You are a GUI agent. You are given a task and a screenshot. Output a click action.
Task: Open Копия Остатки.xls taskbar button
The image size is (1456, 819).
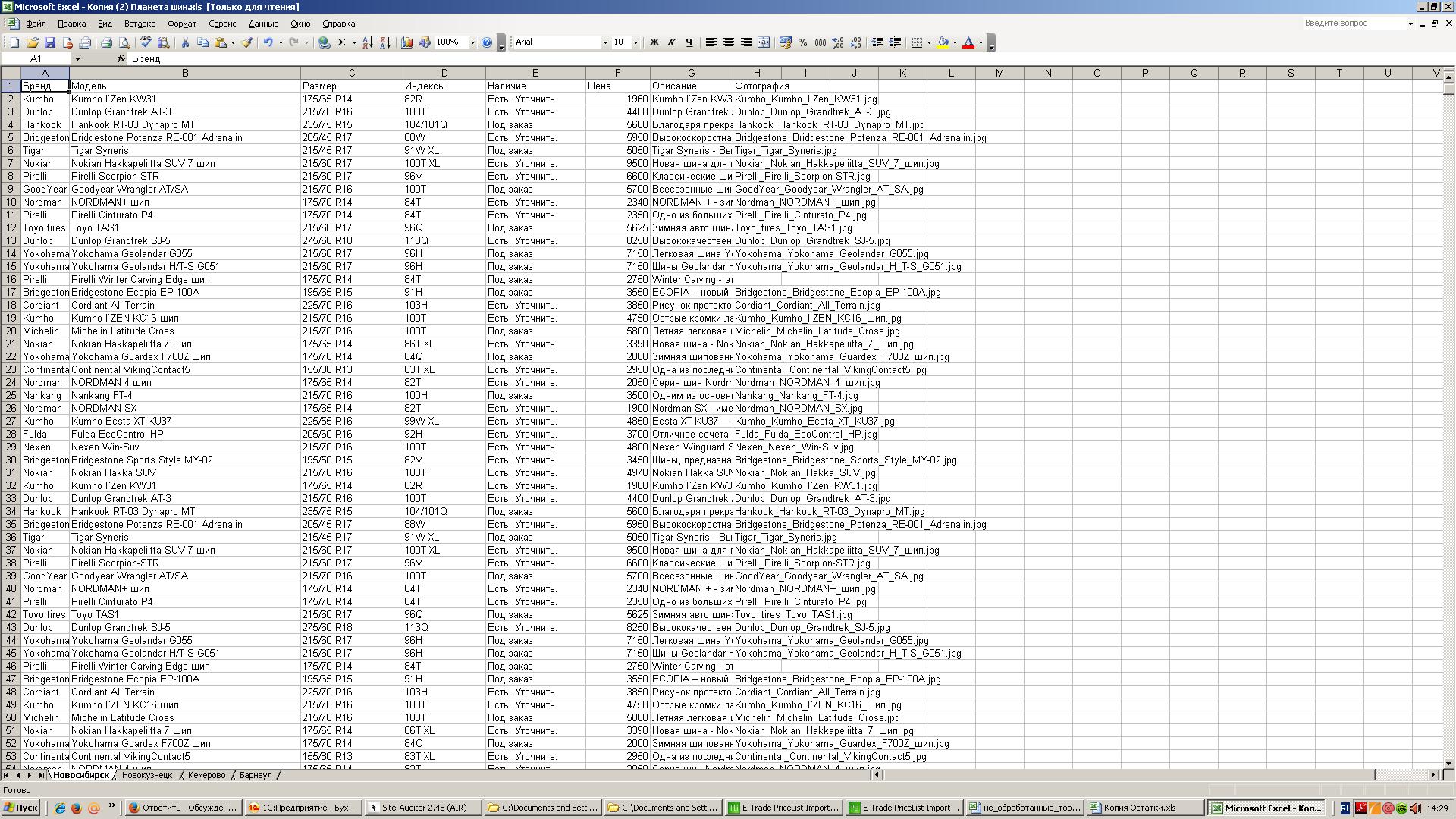tap(1140, 808)
